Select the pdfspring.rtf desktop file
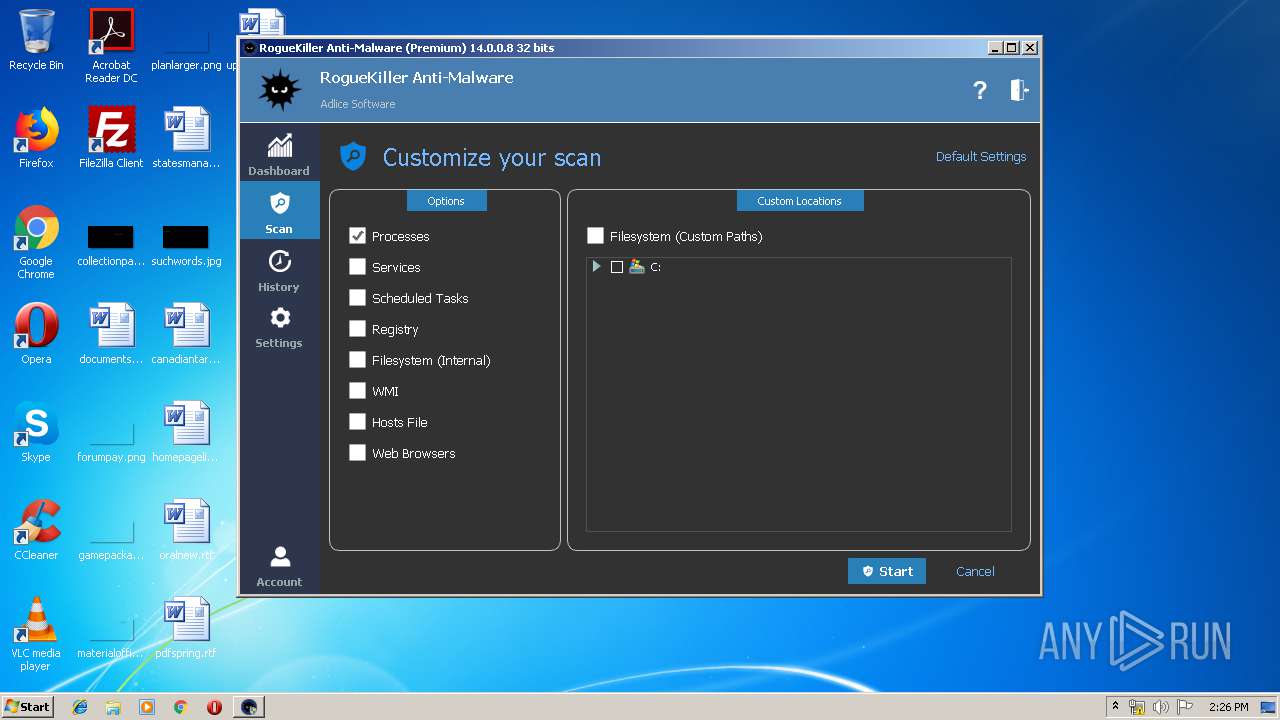 pyautogui.click(x=186, y=628)
